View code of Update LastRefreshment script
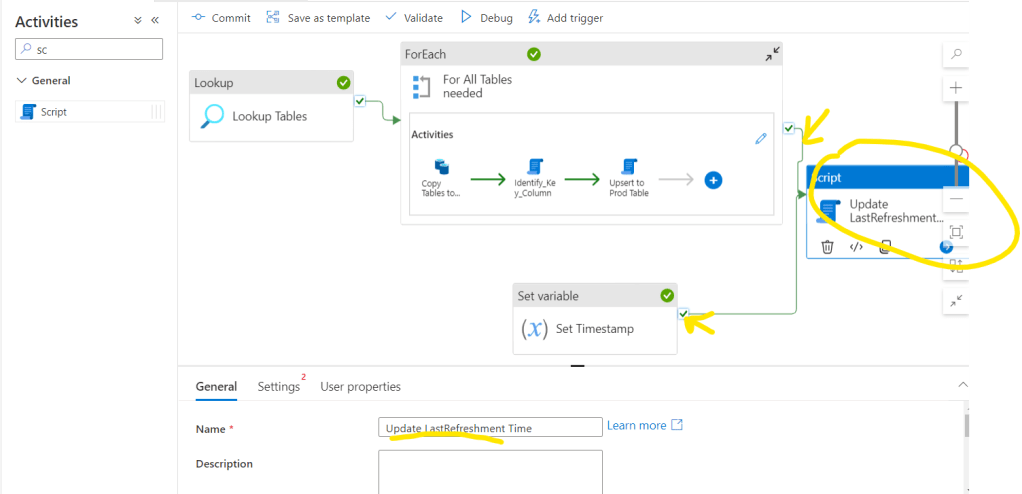 click(856, 247)
